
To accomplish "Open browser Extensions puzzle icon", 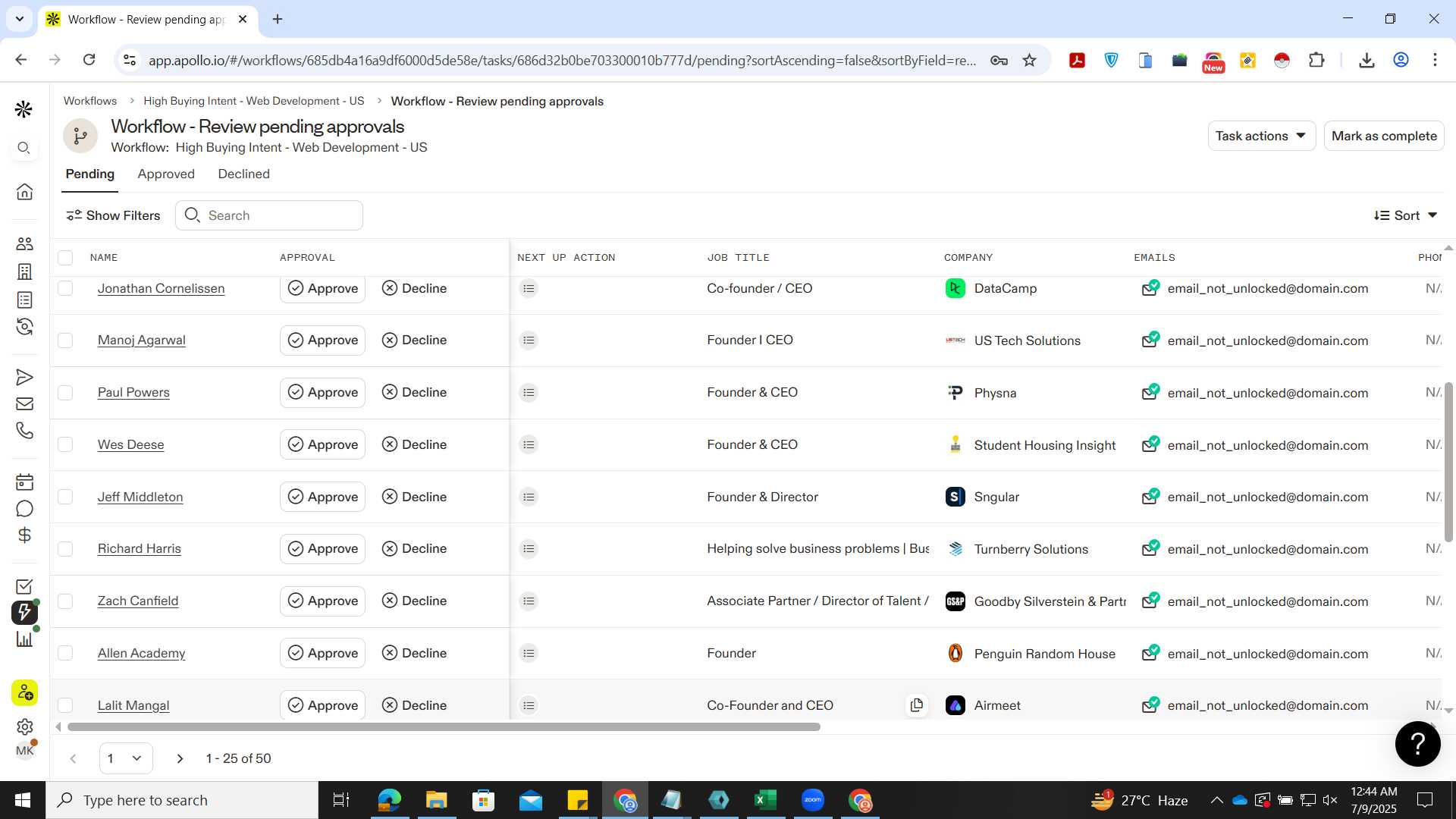I will click(x=1316, y=60).
